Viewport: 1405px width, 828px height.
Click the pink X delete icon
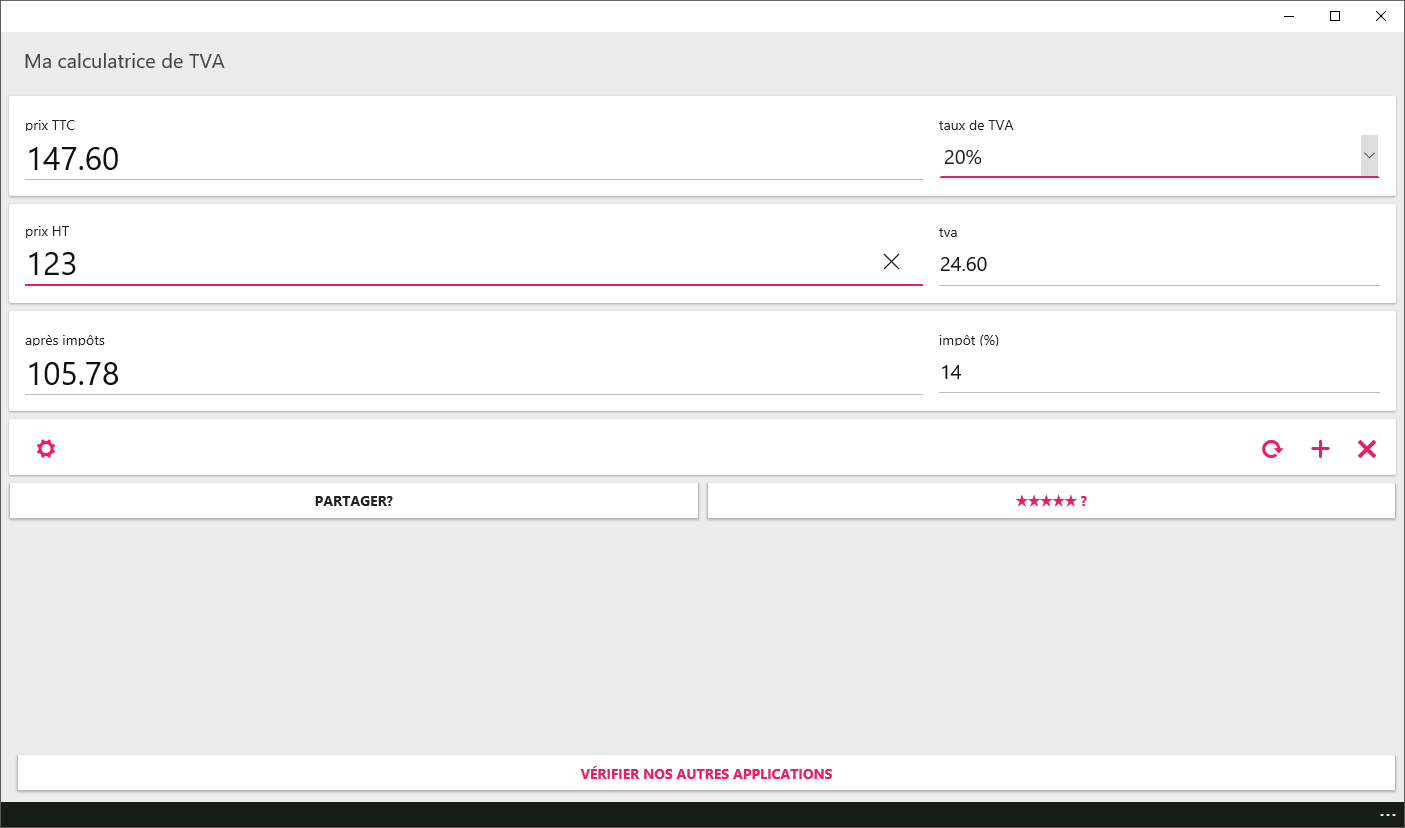[1367, 449]
